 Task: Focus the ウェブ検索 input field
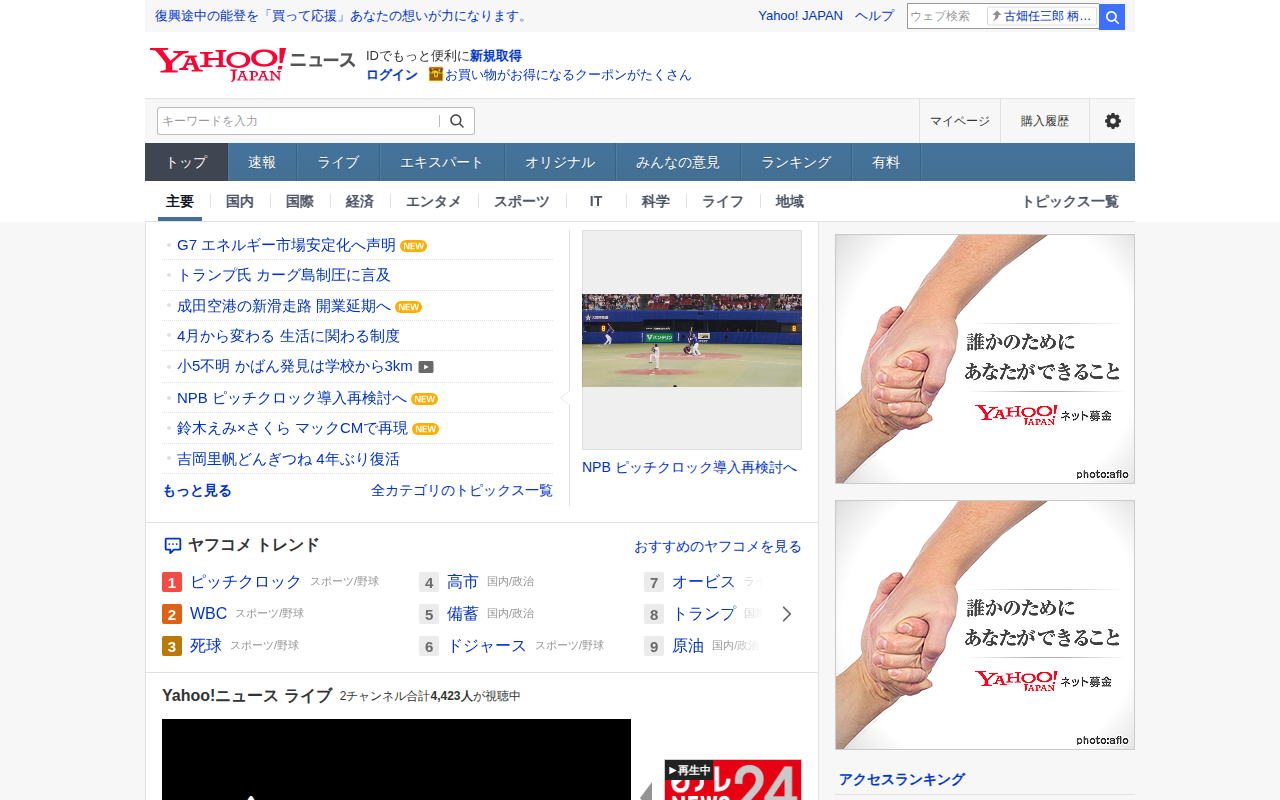[x=946, y=17]
